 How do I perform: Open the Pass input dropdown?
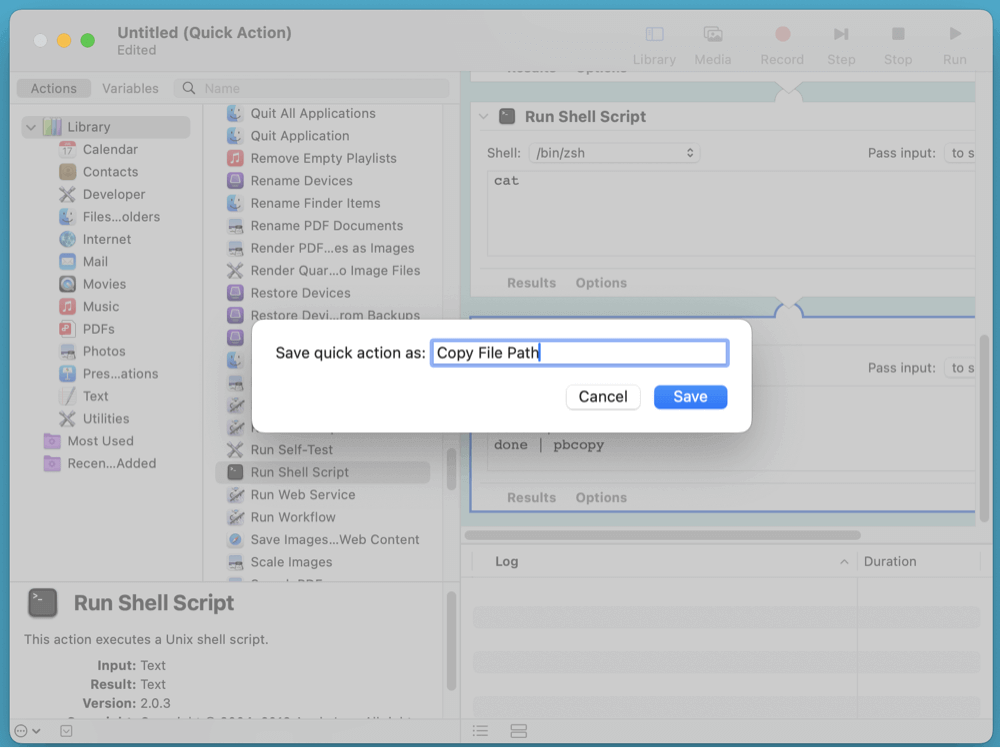pyautogui.click(x=958, y=153)
